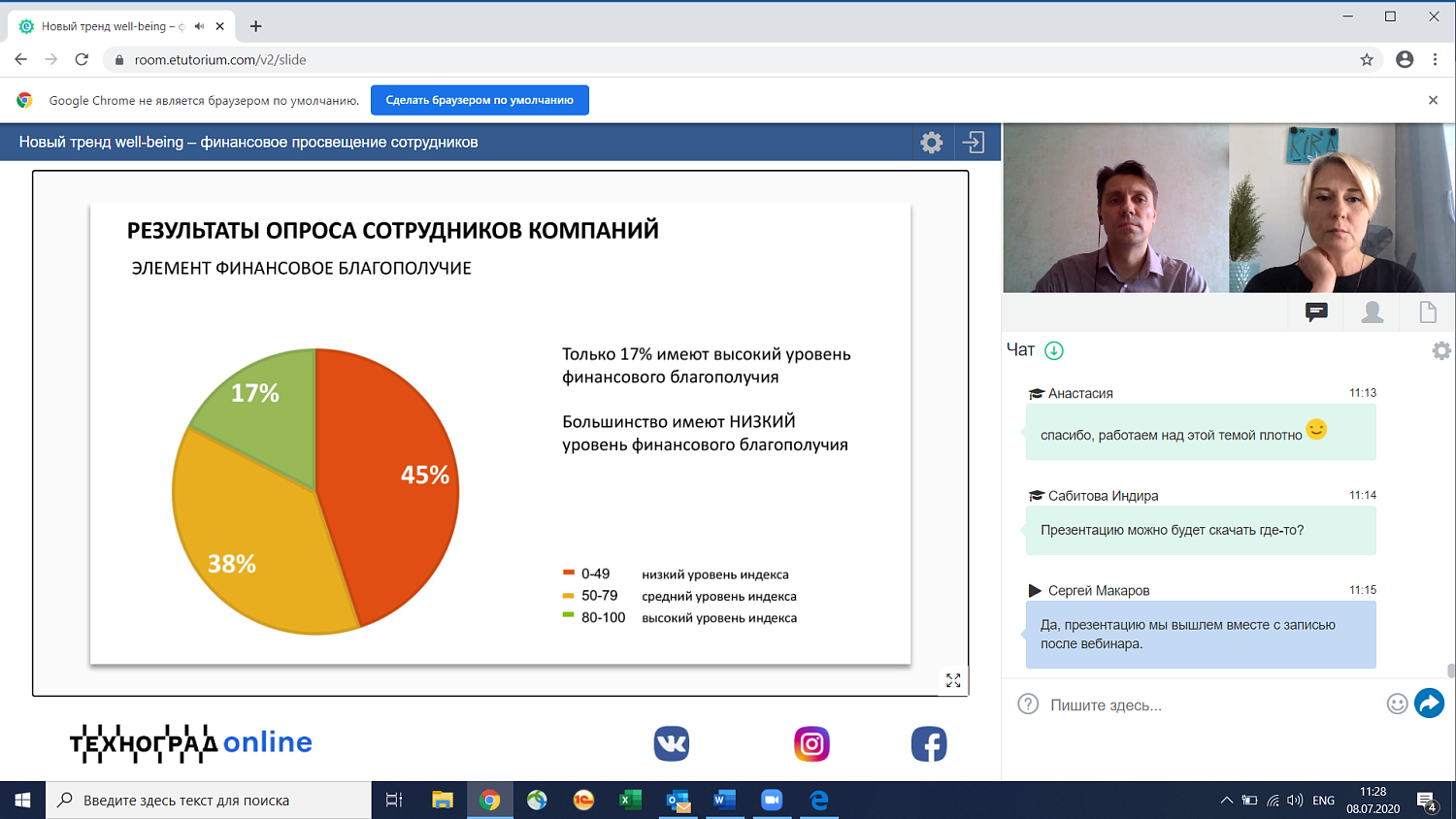Bookmark this page with star icon
The height and width of the screenshot is (819, 1456).
pos(1367,59)
